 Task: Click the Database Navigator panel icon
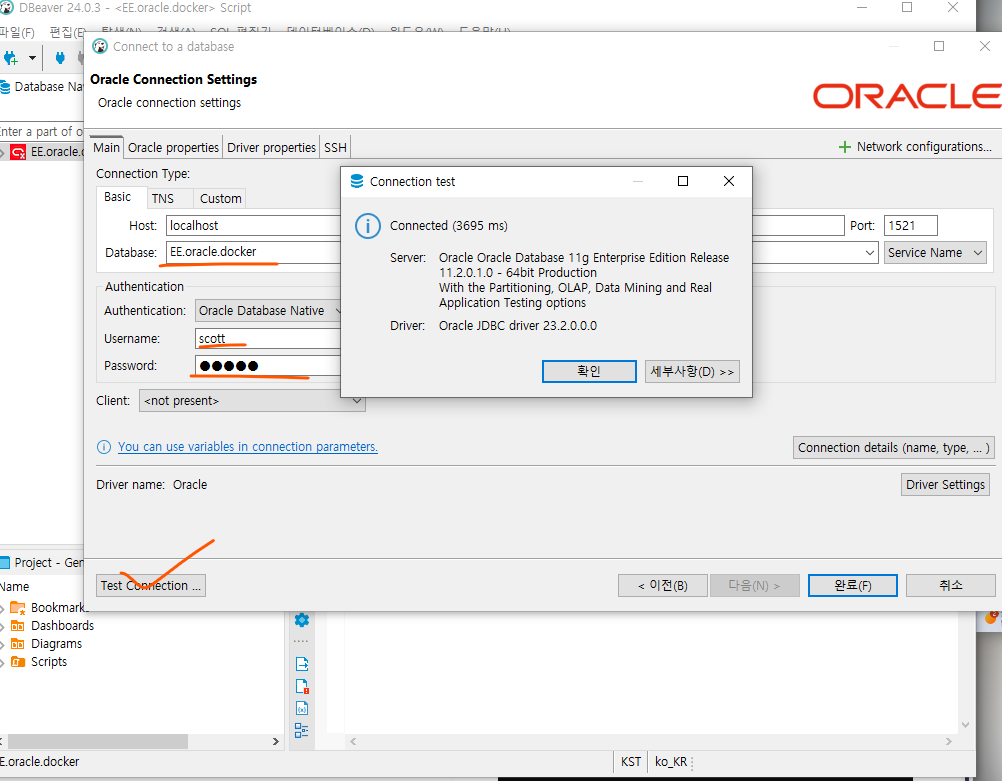click(5, 87)
